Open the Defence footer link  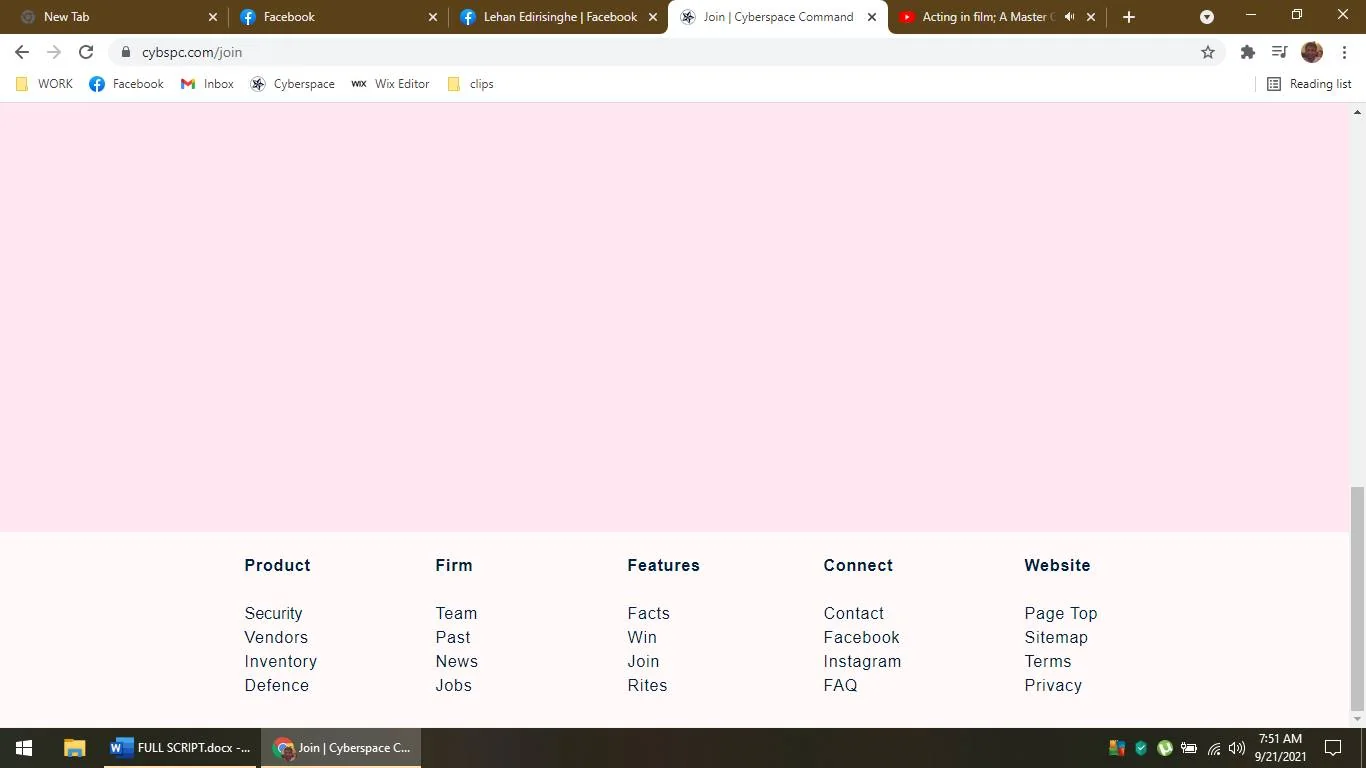click(277, 685)
